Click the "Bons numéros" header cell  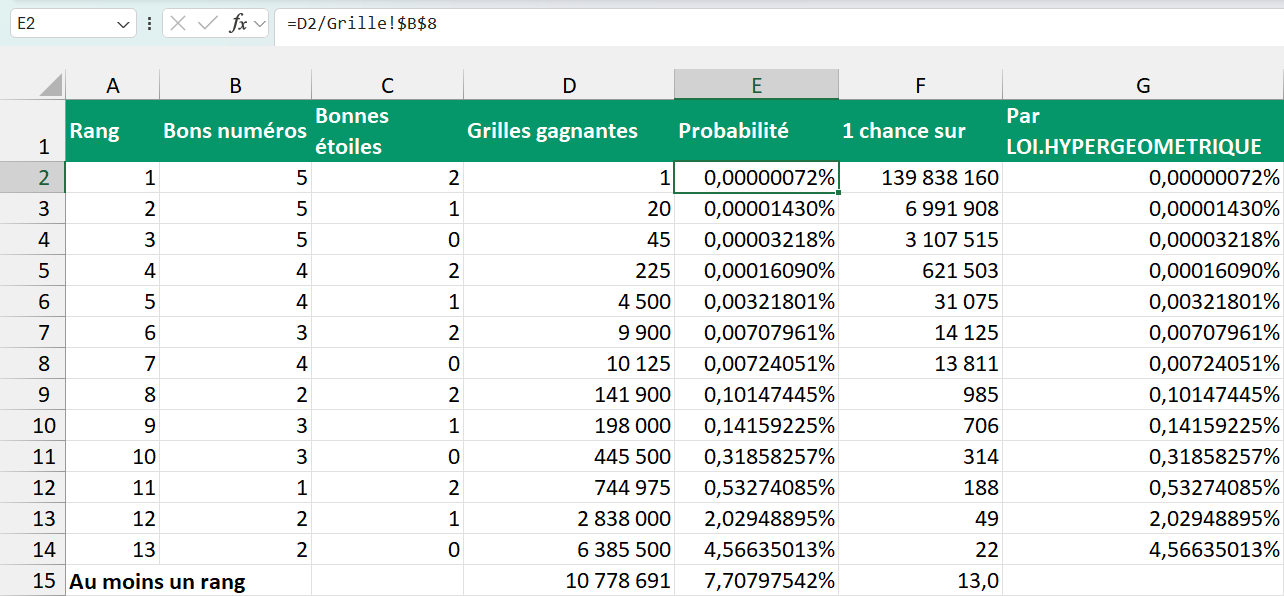coord(236,131)
